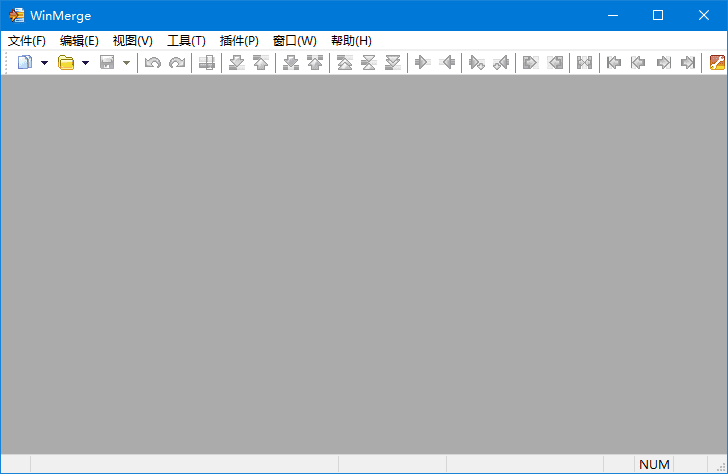
Task: Click the Save disk icon
Action: click(x=107, y=63)
